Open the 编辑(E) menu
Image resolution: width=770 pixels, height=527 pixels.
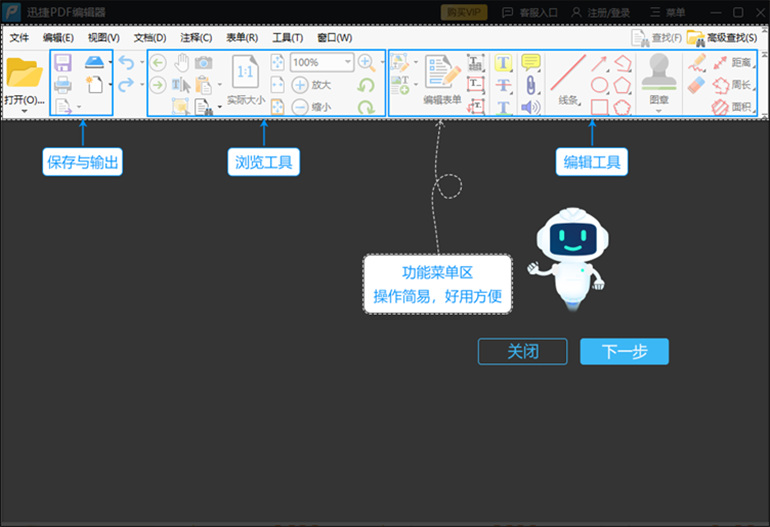tap(58, 38)
